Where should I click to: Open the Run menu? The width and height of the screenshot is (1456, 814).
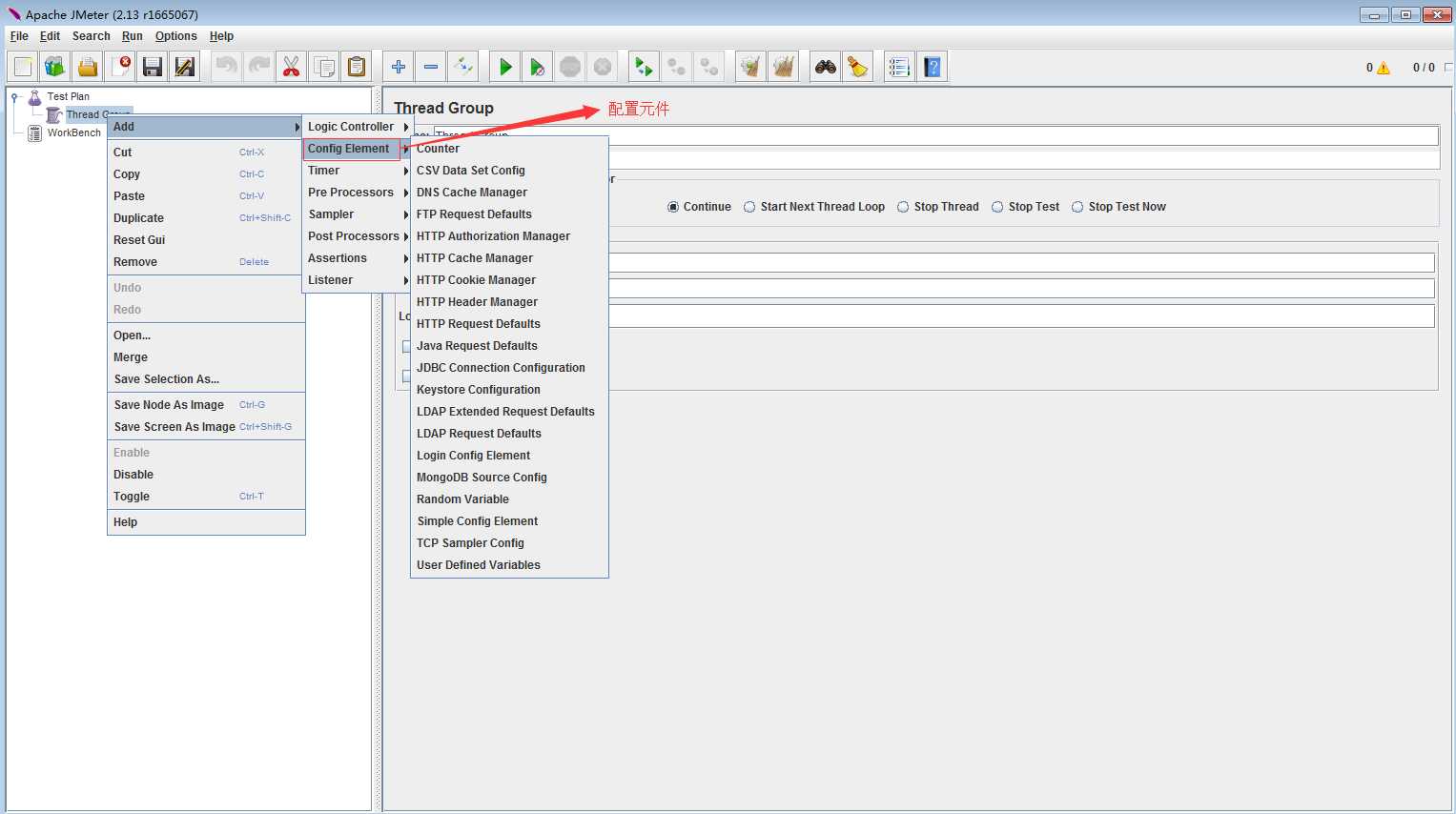pos(133,36)
